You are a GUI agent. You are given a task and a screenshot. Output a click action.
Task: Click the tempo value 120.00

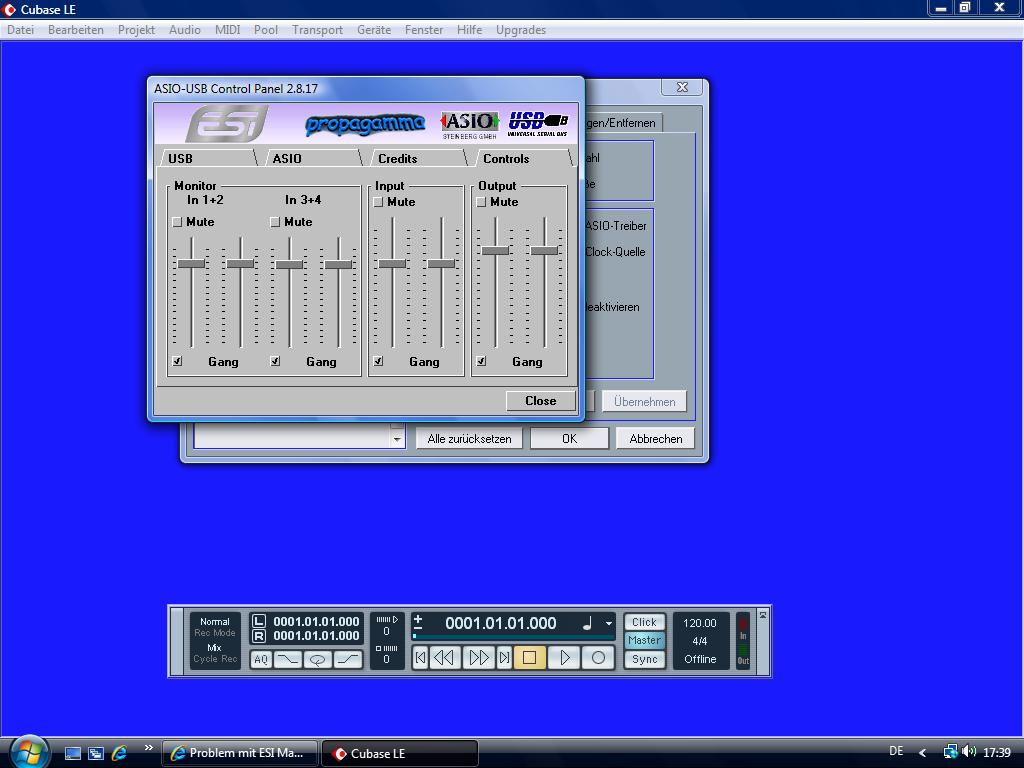[x=699, y=623]
